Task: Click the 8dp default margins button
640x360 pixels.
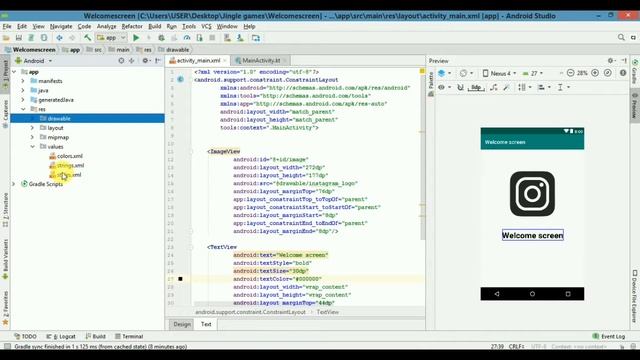Action: tap(476, 87)
